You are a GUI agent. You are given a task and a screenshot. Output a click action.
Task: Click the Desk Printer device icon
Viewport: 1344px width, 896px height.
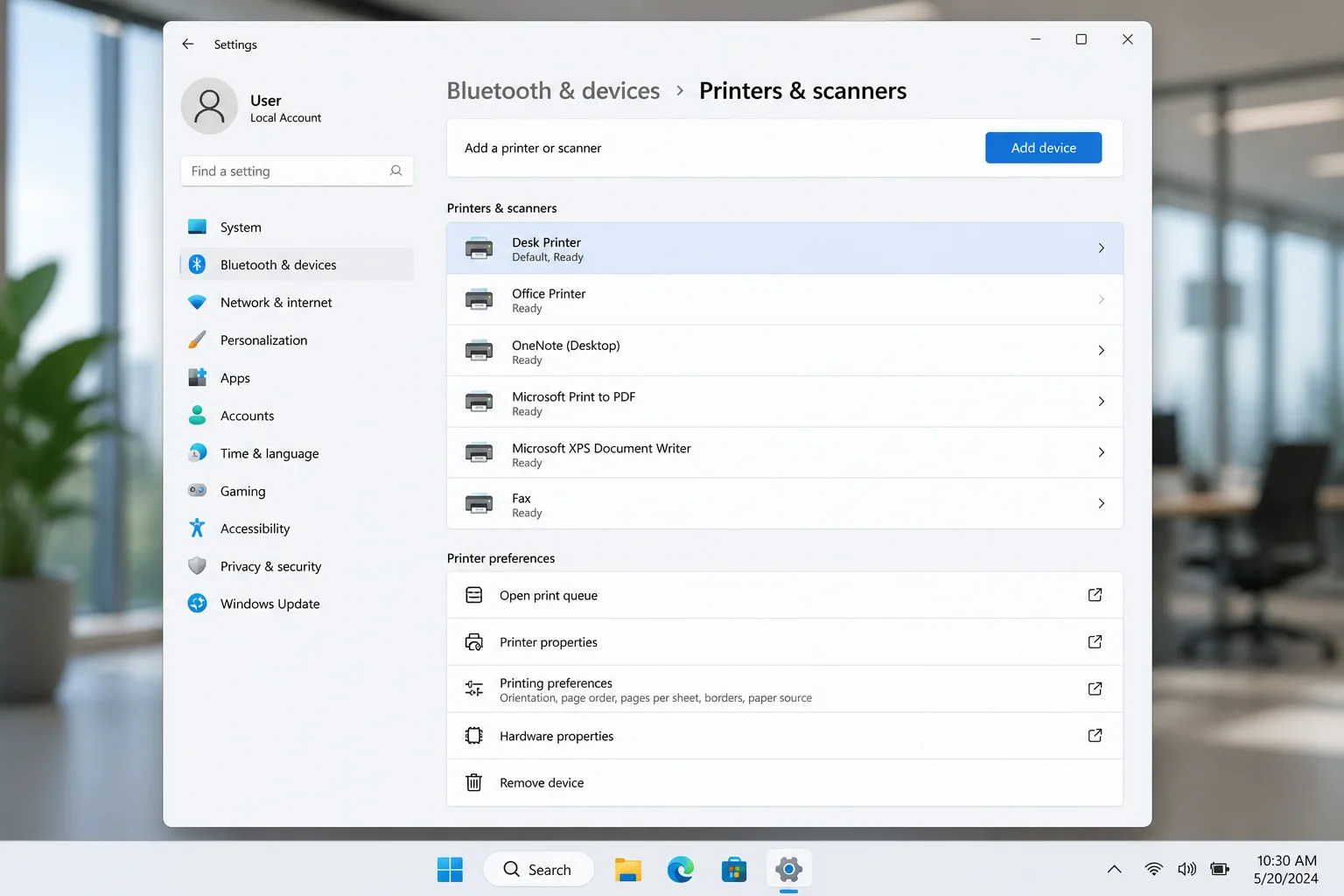(x=479, y=248)
